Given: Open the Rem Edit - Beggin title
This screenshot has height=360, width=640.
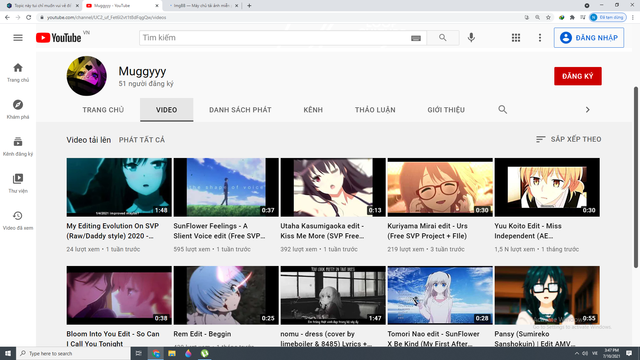Looking at the screenshot, I should pyautogui.click(x=202, y=334).
